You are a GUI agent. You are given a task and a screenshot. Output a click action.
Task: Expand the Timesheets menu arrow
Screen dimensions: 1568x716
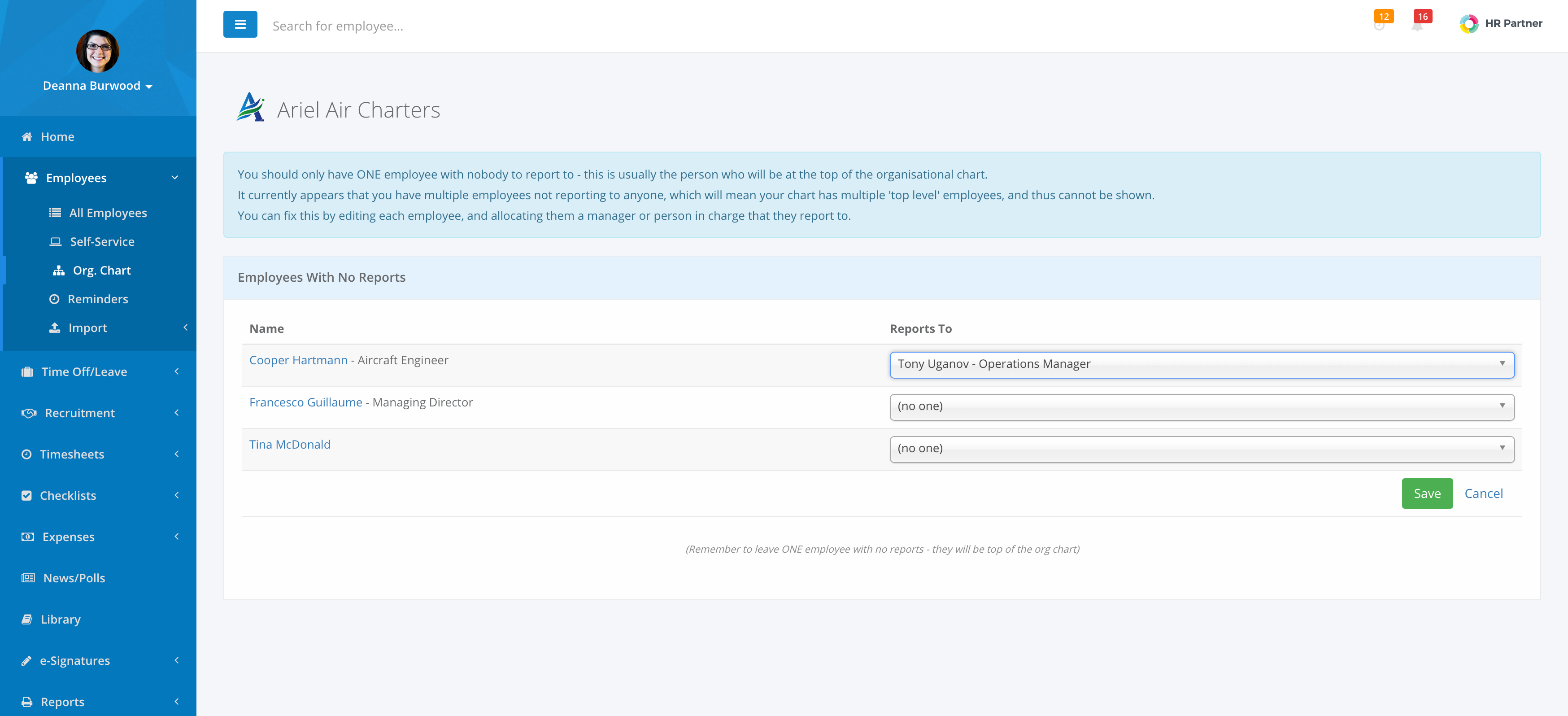pyautogui.click(x=177, y=454)
